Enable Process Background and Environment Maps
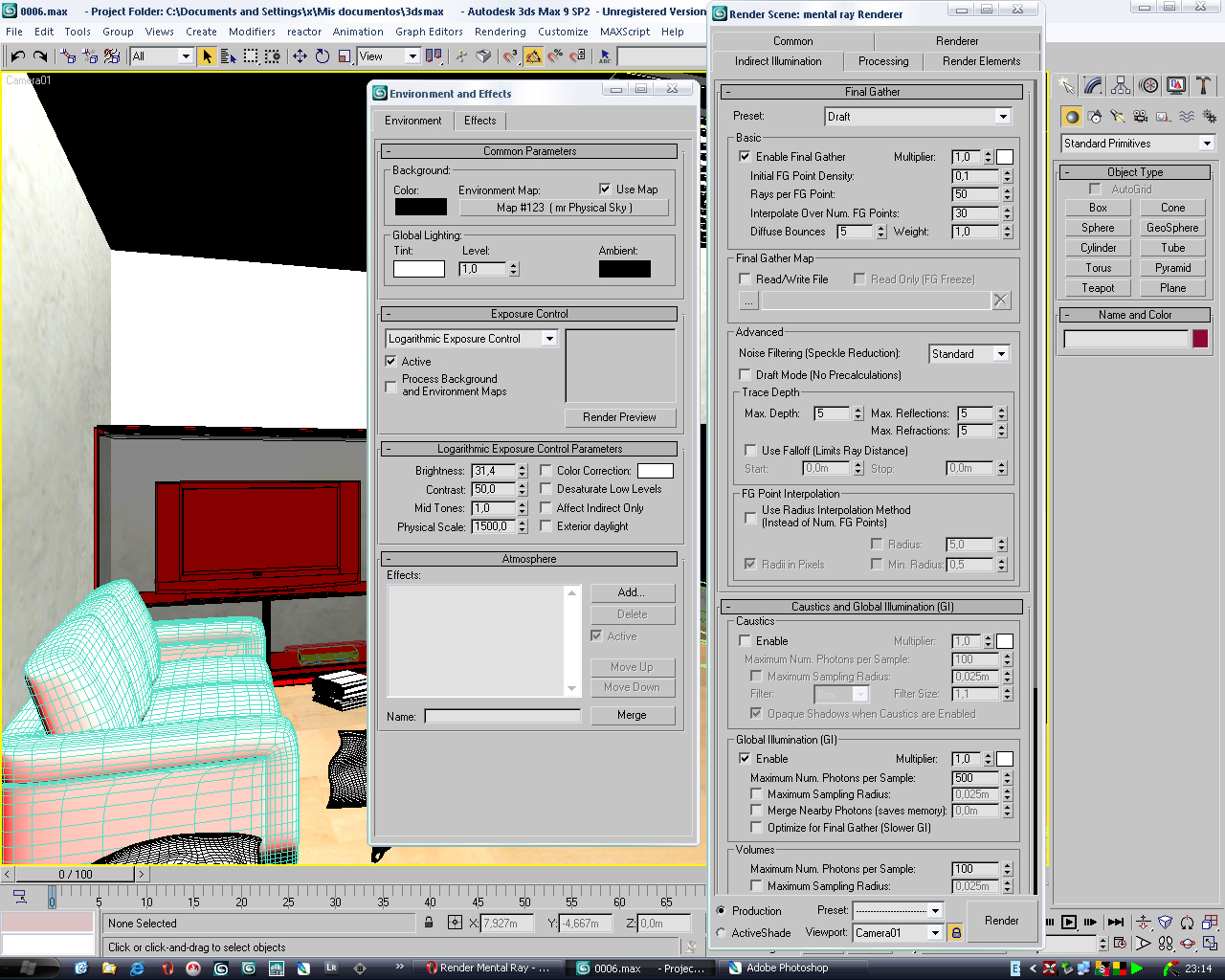 coord(390,386)
